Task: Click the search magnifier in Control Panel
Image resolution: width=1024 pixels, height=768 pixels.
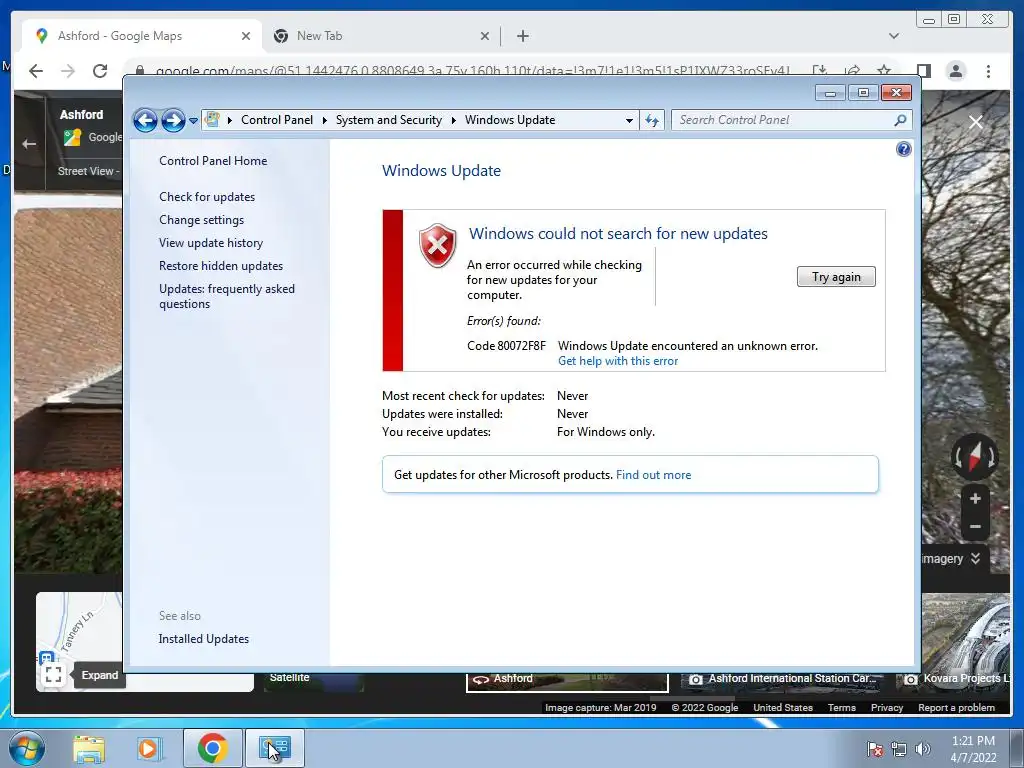Action: (x=900, y=120)
